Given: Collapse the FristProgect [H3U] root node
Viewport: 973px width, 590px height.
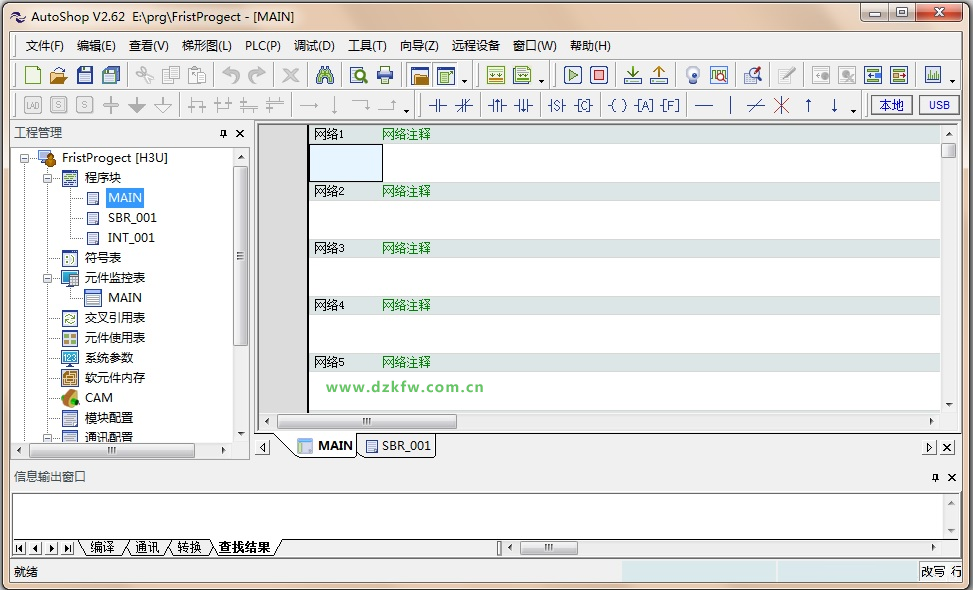Looking at the screenshot, I should pos(25,157).
